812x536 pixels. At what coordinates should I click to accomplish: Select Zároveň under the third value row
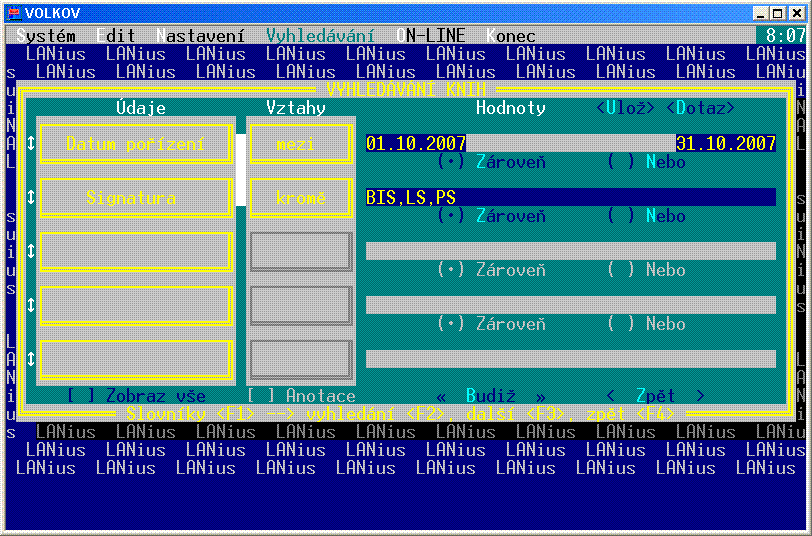(491, 270)
